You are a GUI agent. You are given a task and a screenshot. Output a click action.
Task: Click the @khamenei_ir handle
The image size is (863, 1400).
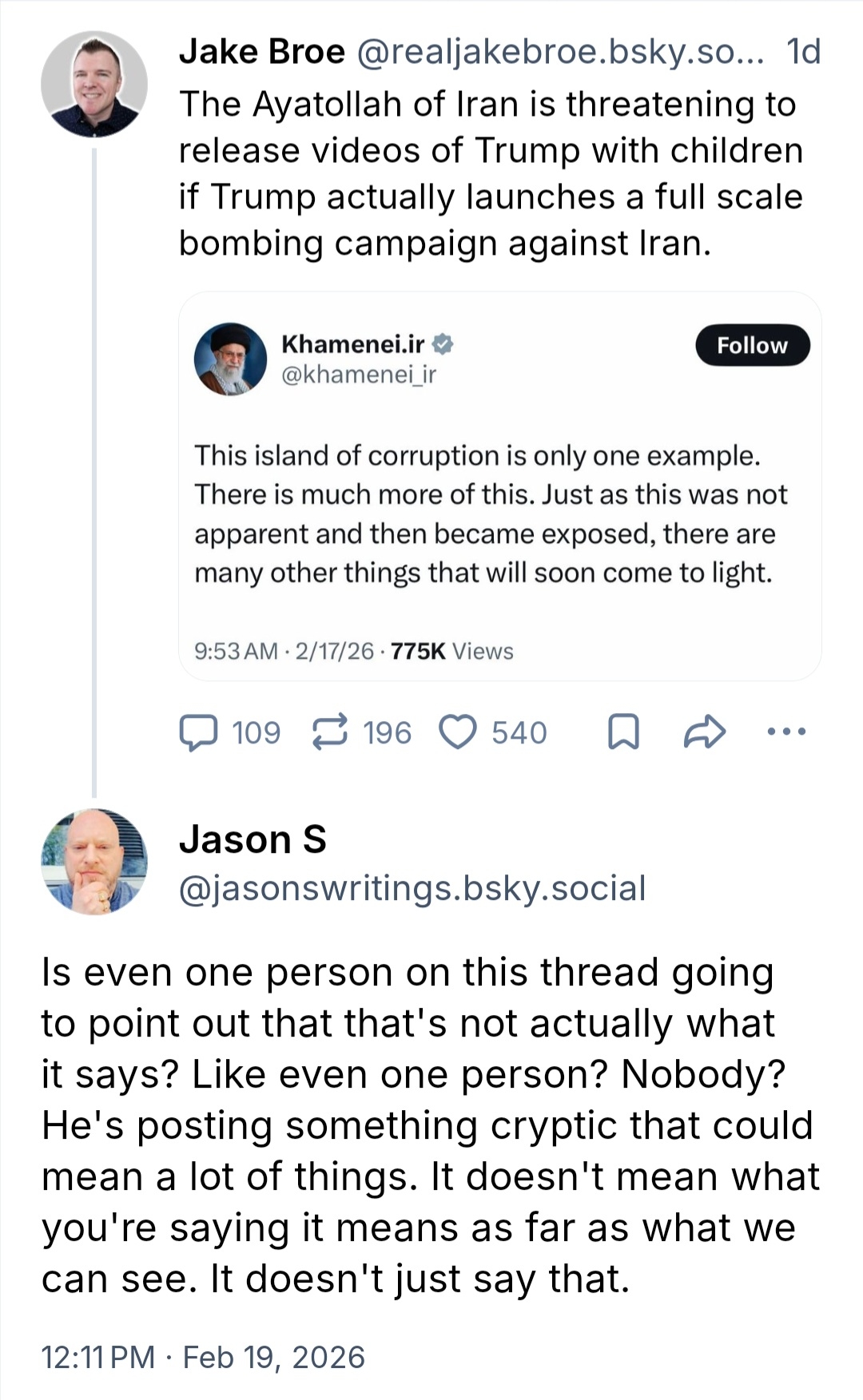pos(359,374)
